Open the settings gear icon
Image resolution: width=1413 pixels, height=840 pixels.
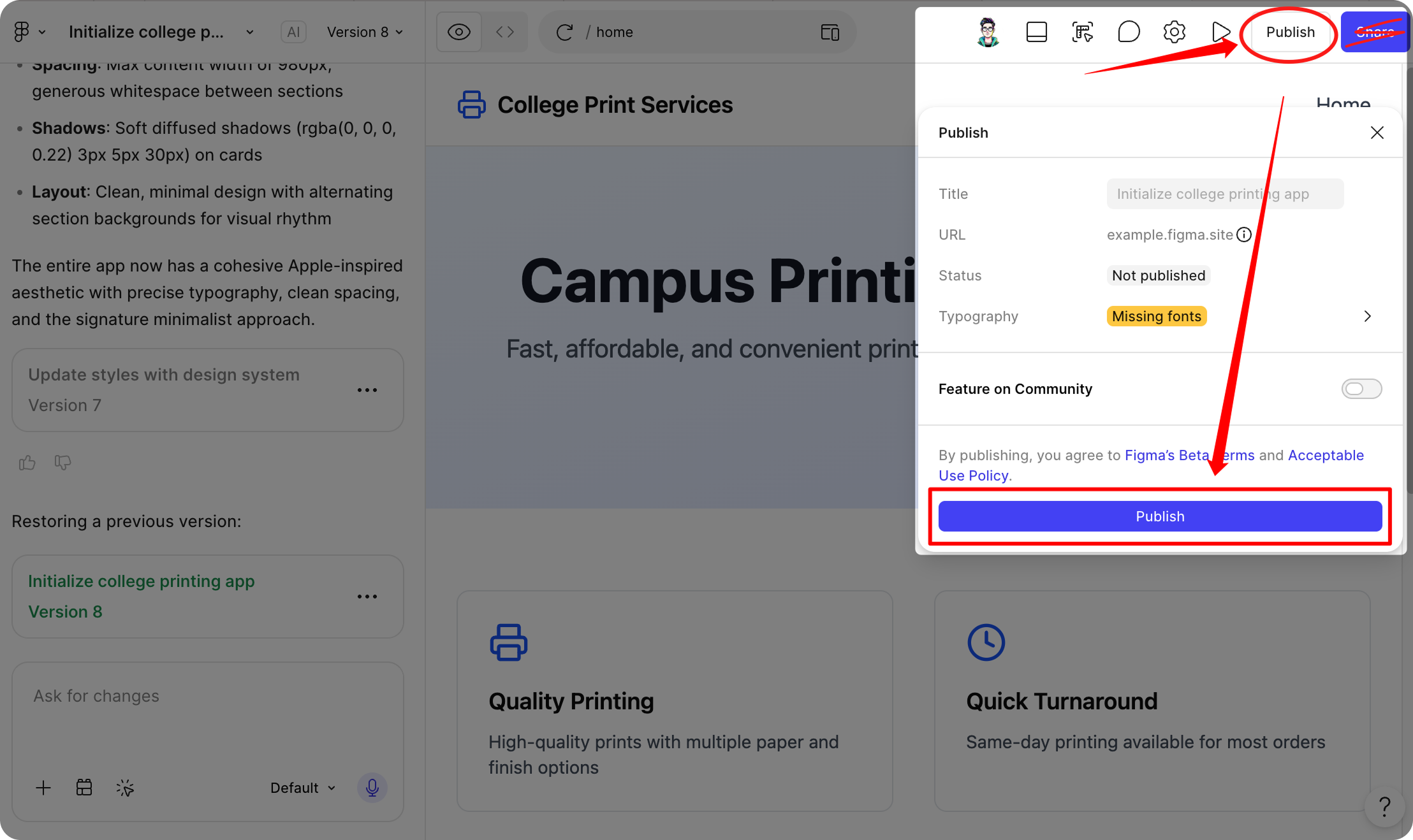pyautogui.click(x=1175, y=32)
